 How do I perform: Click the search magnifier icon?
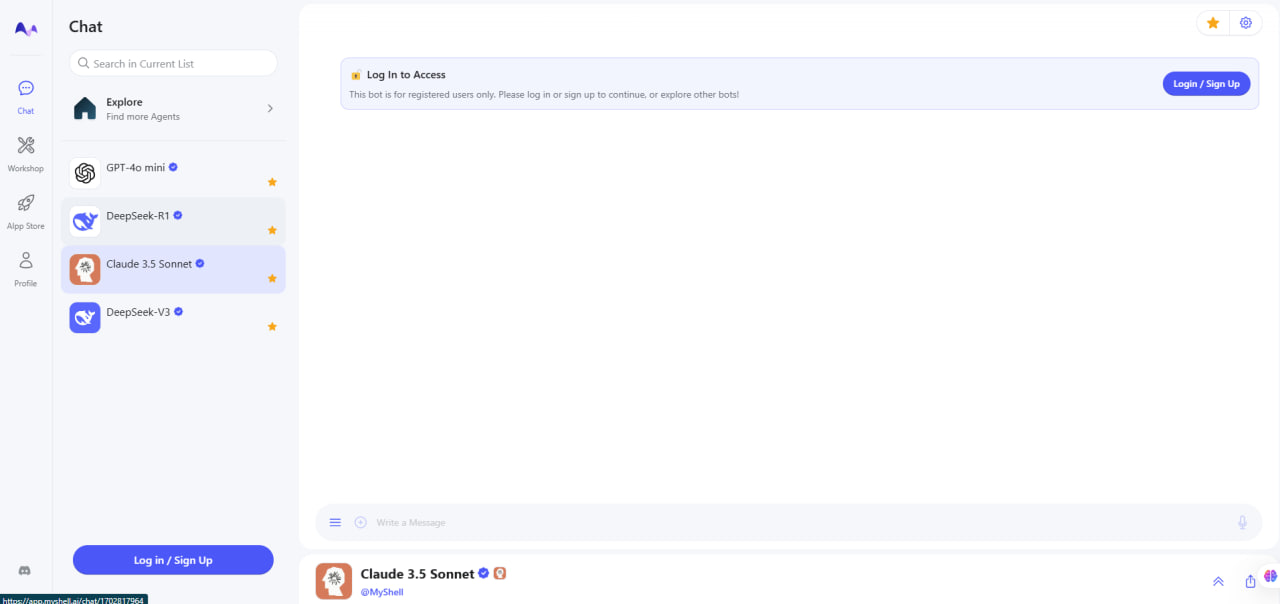pyautogui.click(x=83, y=63)
